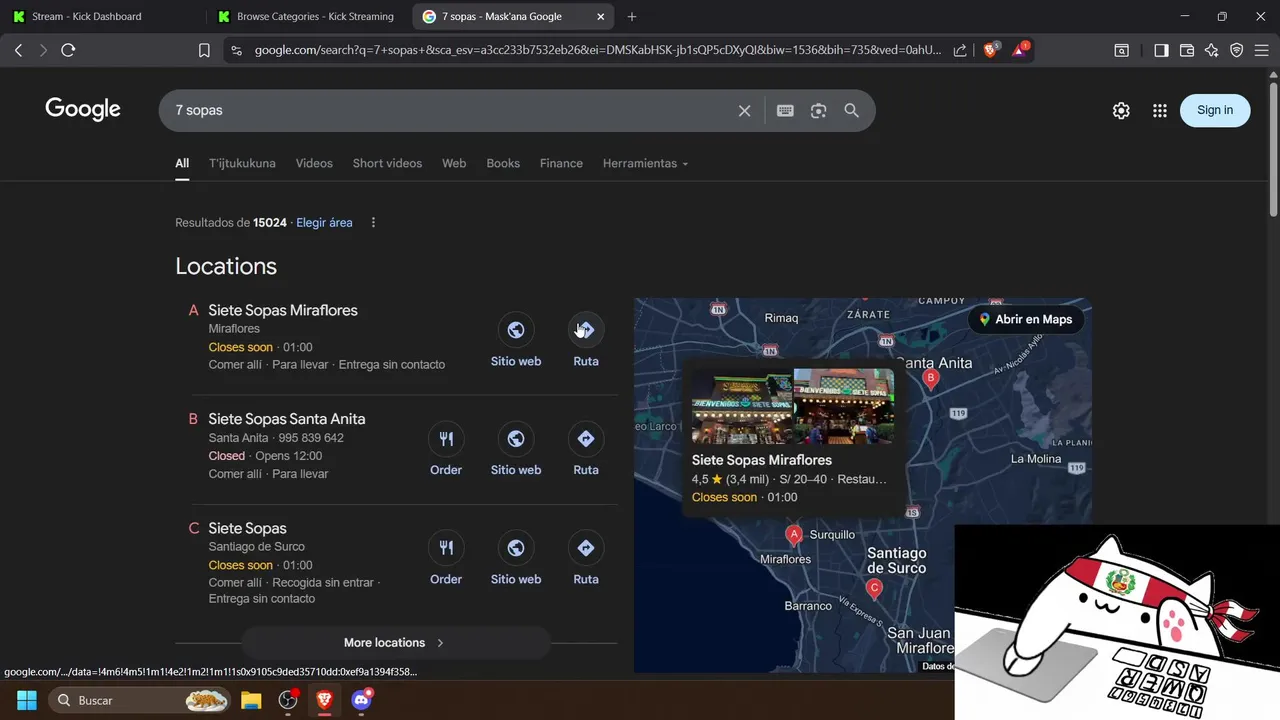The image size is (1280, 720).
Task: Open the Google apps grid
Action: coord(1160,111)
